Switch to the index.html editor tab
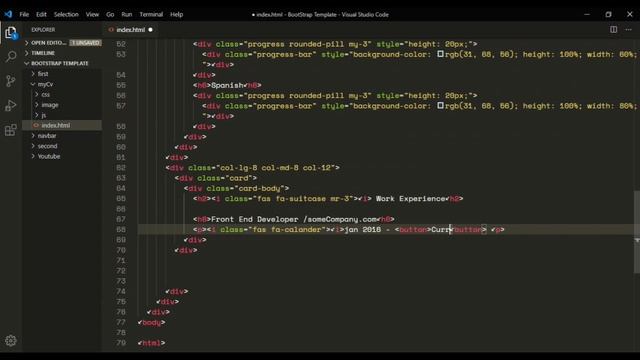640x360 pixels. point(130,30)
